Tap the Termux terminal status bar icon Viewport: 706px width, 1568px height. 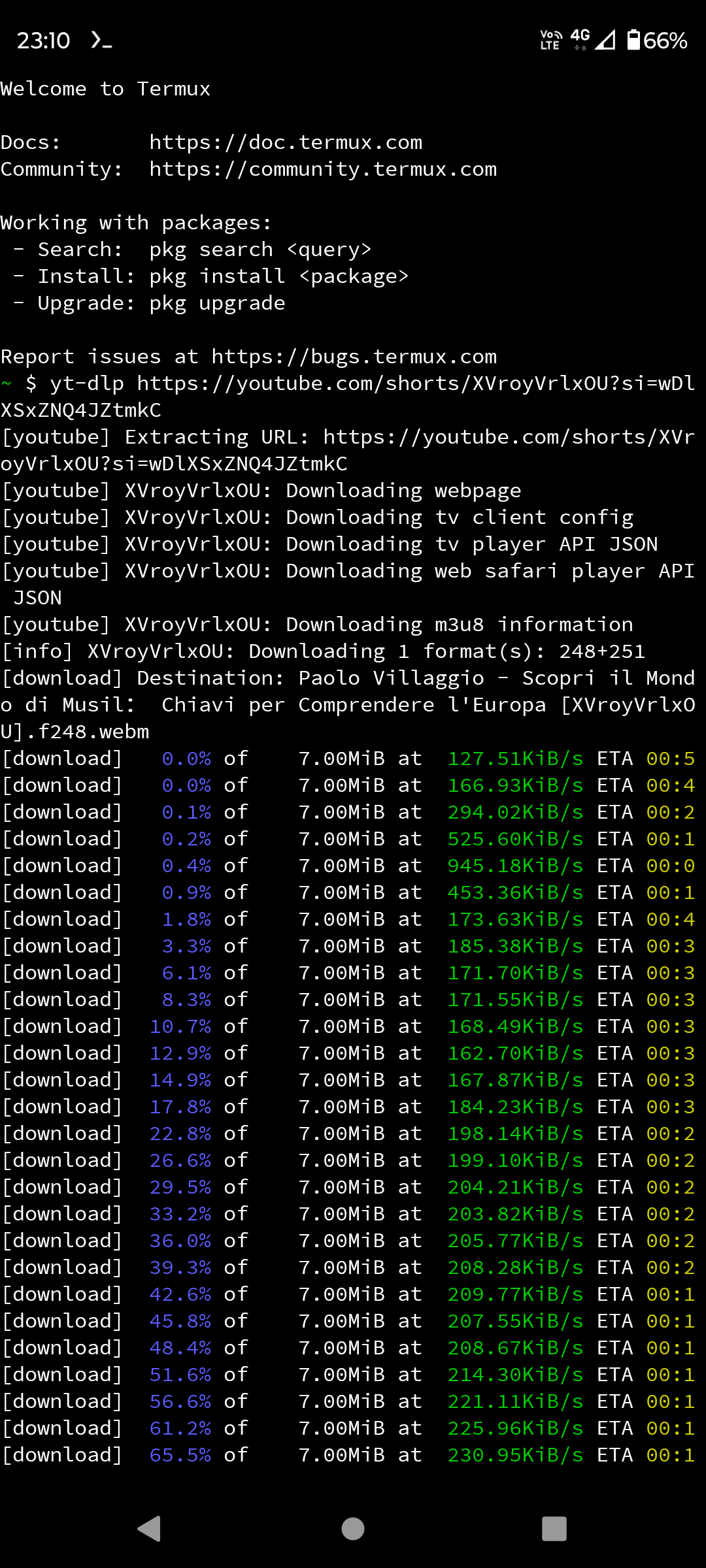101,41
